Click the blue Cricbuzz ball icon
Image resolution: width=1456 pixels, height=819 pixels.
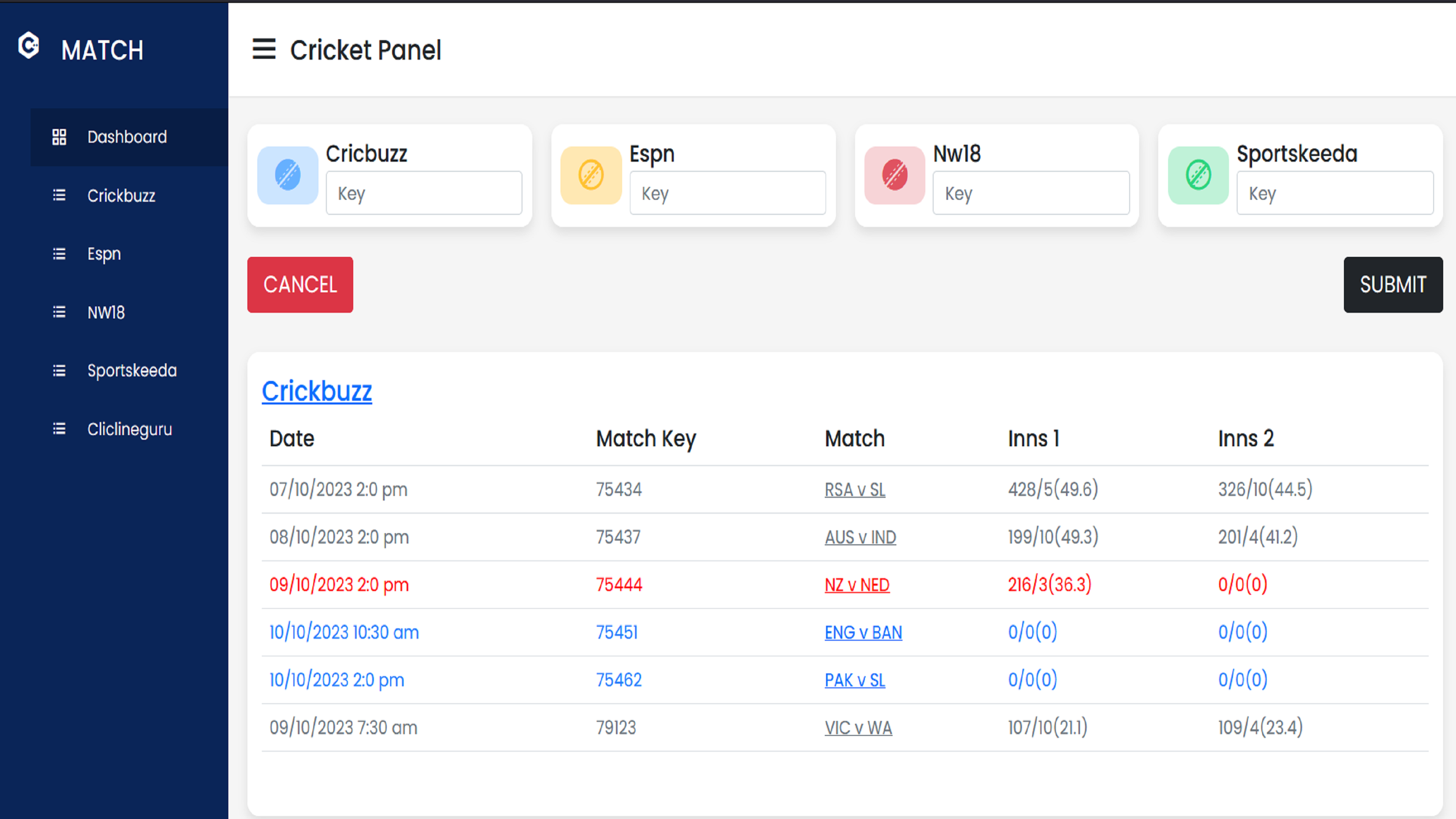coord(288,175)
